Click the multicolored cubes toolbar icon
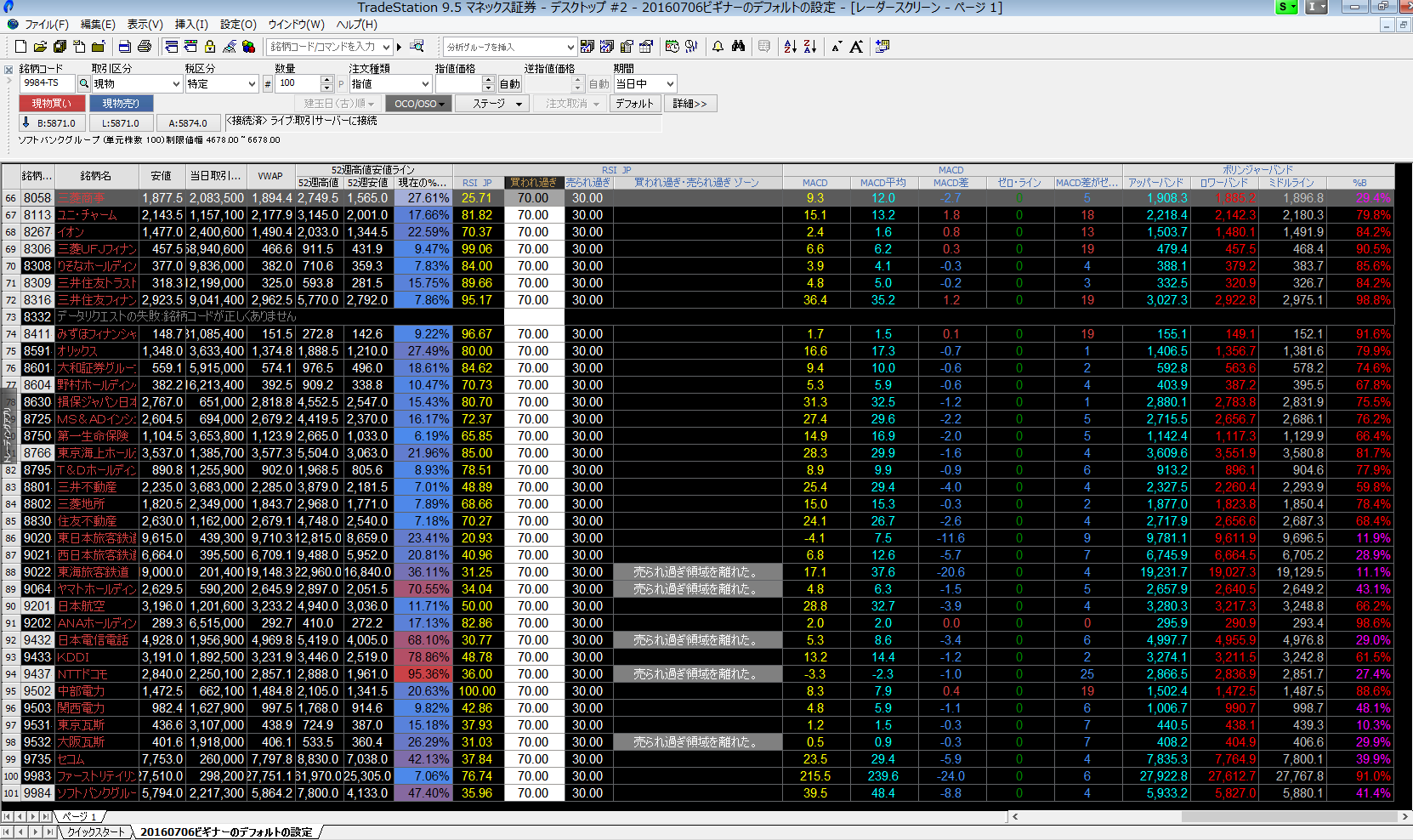Viewport: 1413px width, 840px height. (249, 47)
